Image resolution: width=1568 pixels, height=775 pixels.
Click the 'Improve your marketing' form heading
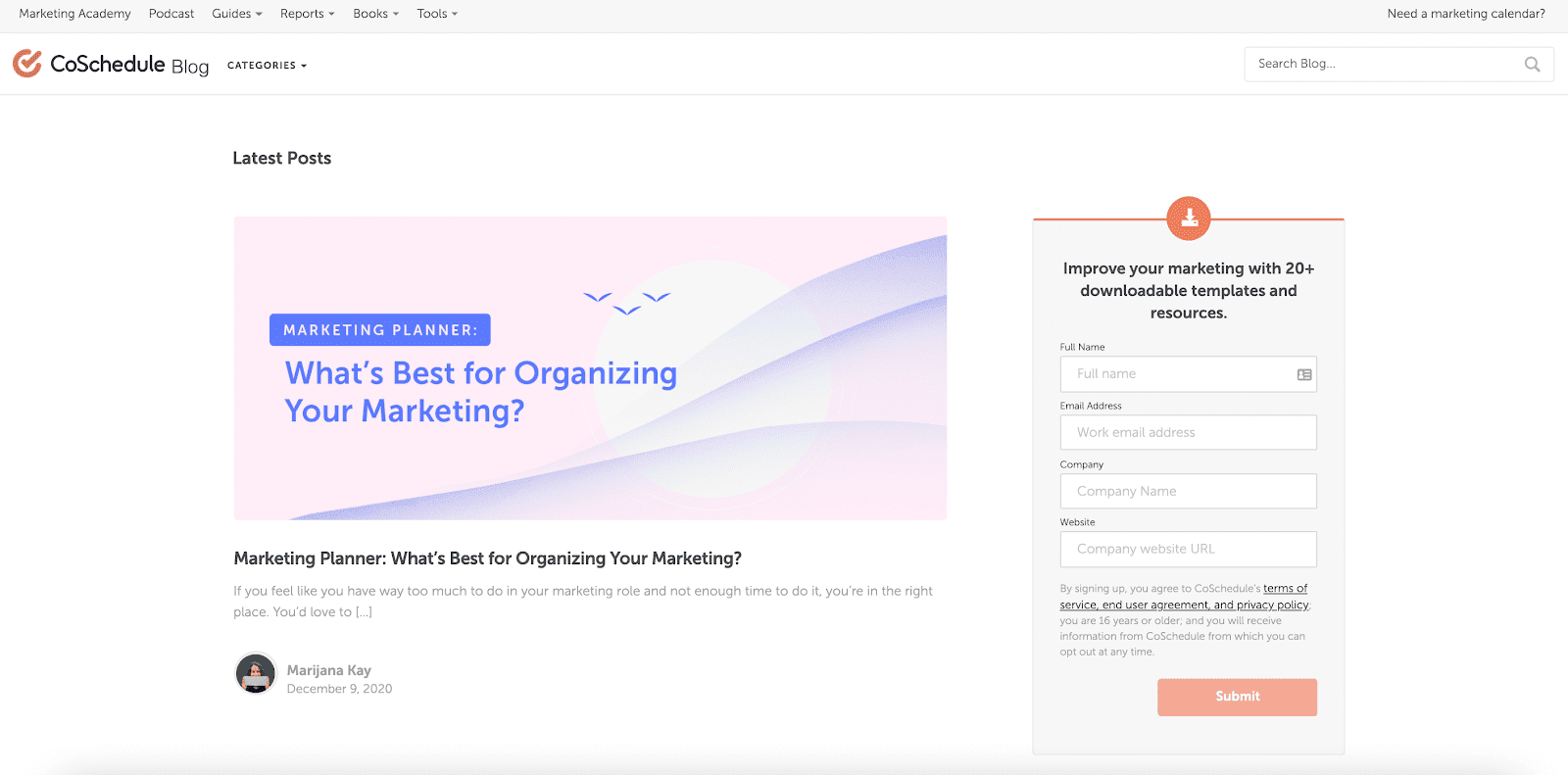coord(1189,291)
